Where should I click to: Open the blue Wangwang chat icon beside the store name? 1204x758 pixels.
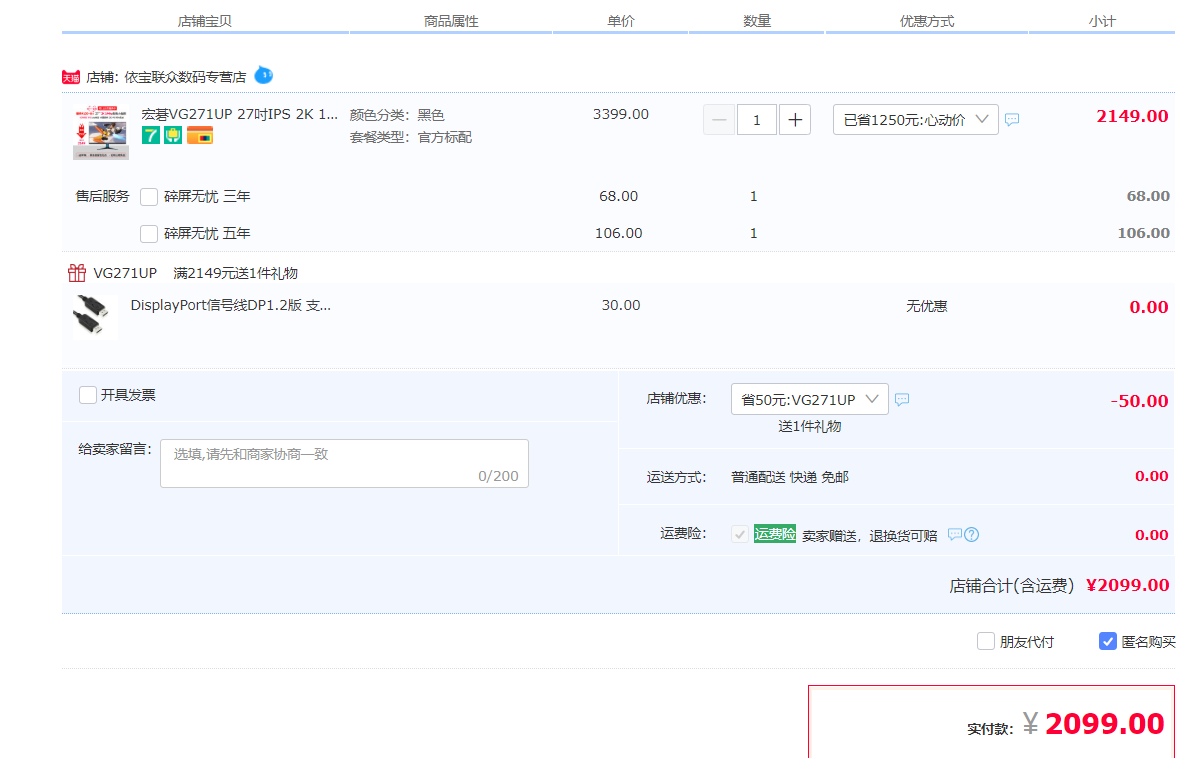point(264,75)
